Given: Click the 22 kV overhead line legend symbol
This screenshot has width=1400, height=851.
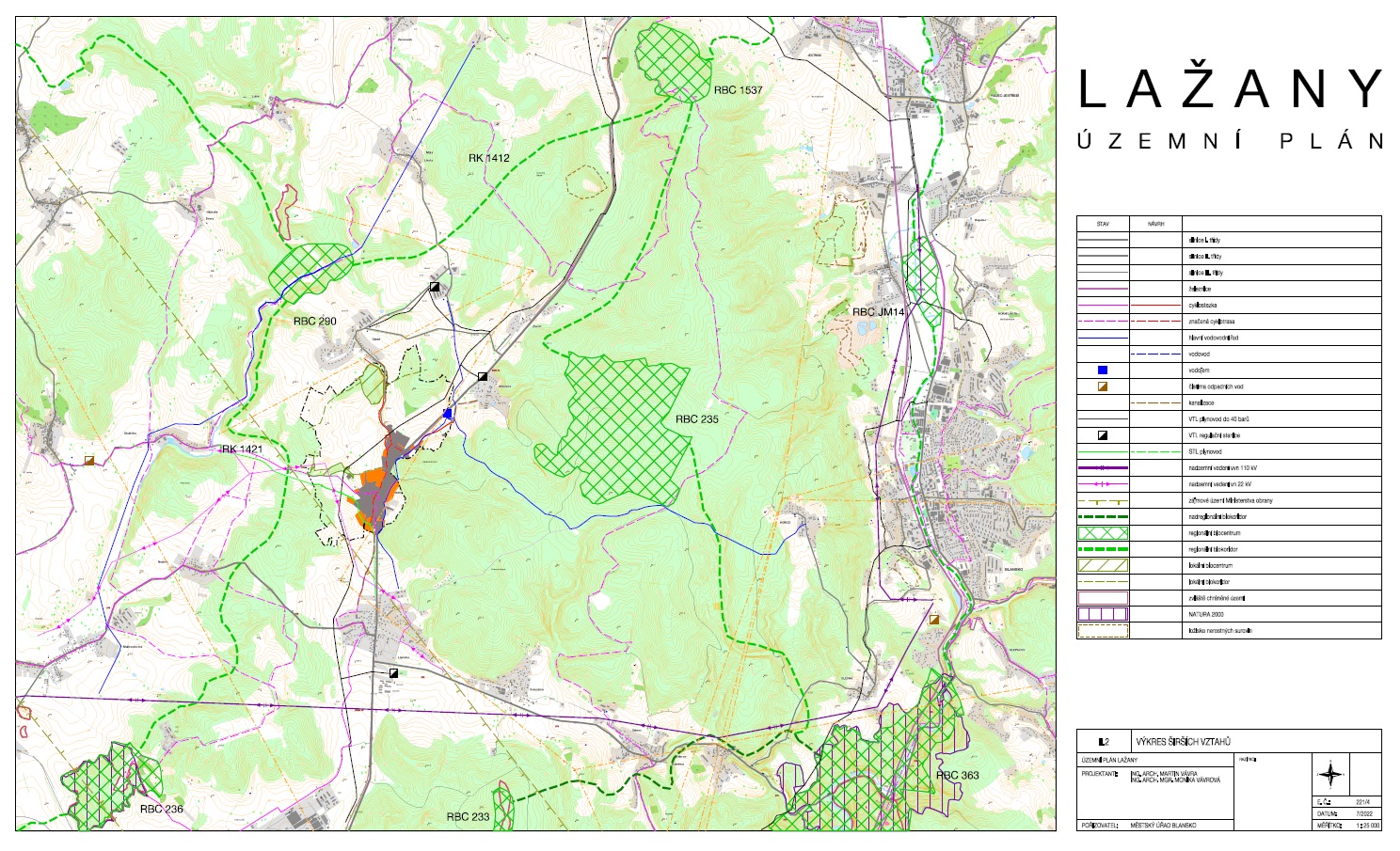Looking at the screenshot, I should [x=1103, y=484].
